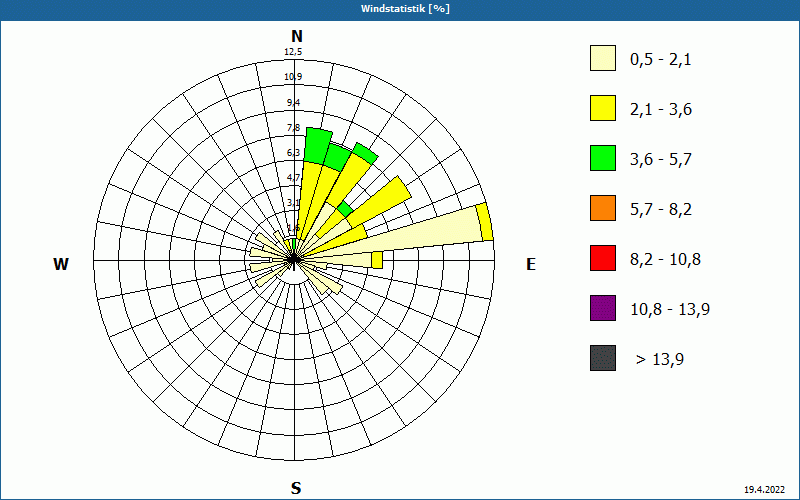Click the 3,1 radial axis value
800x500 pixels.
[x=293, y=203]
